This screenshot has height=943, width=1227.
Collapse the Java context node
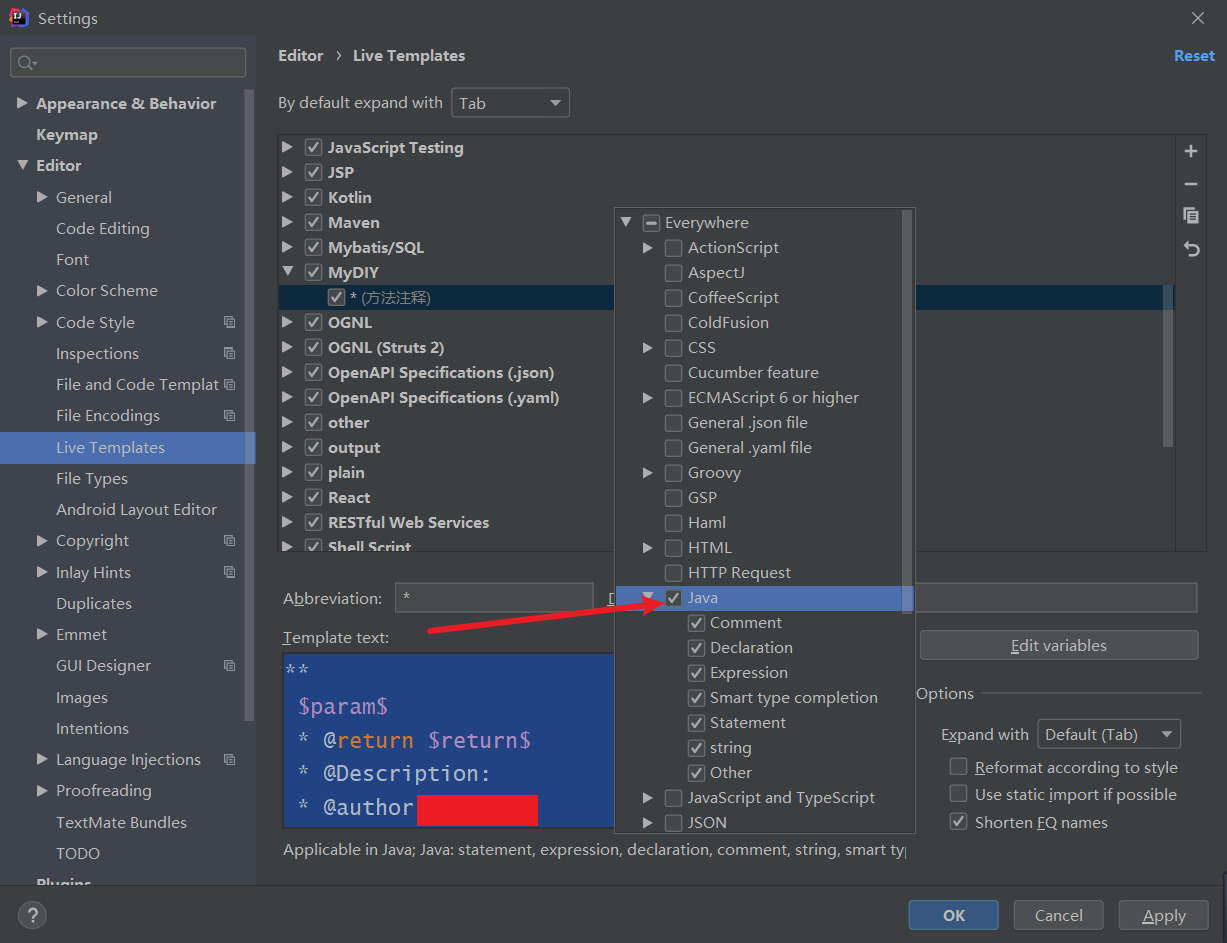point(648,597)
